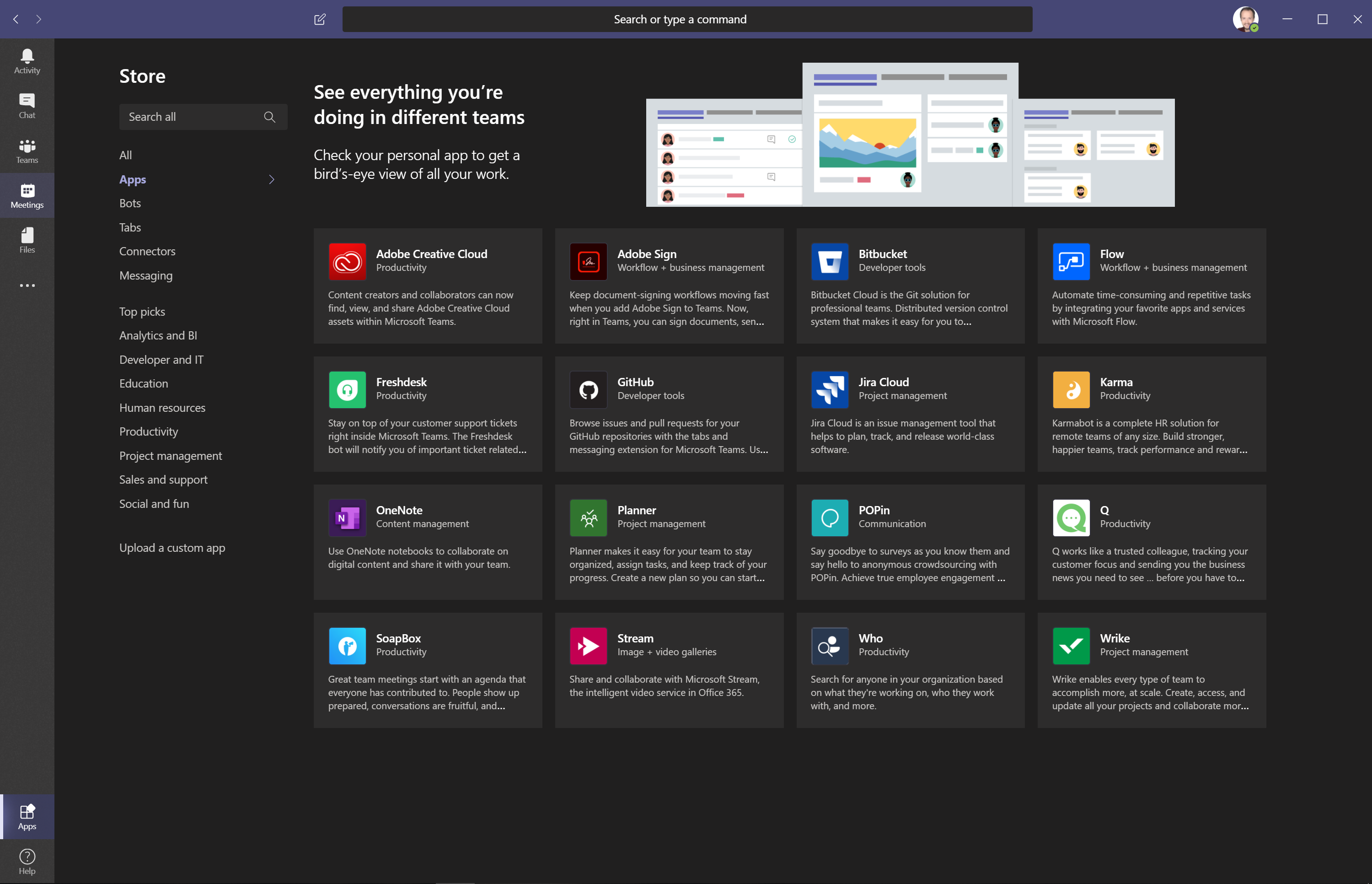Viewport: 1372px width, 884px height.
Task: Go back with the back arrow
Action: click(x=16, y=20)
